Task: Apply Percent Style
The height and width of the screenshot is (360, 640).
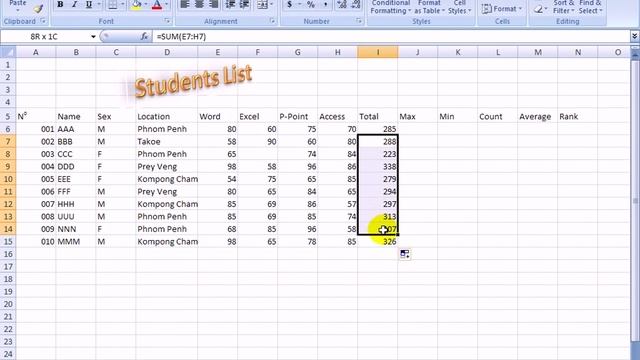Action: pos(311,4)
